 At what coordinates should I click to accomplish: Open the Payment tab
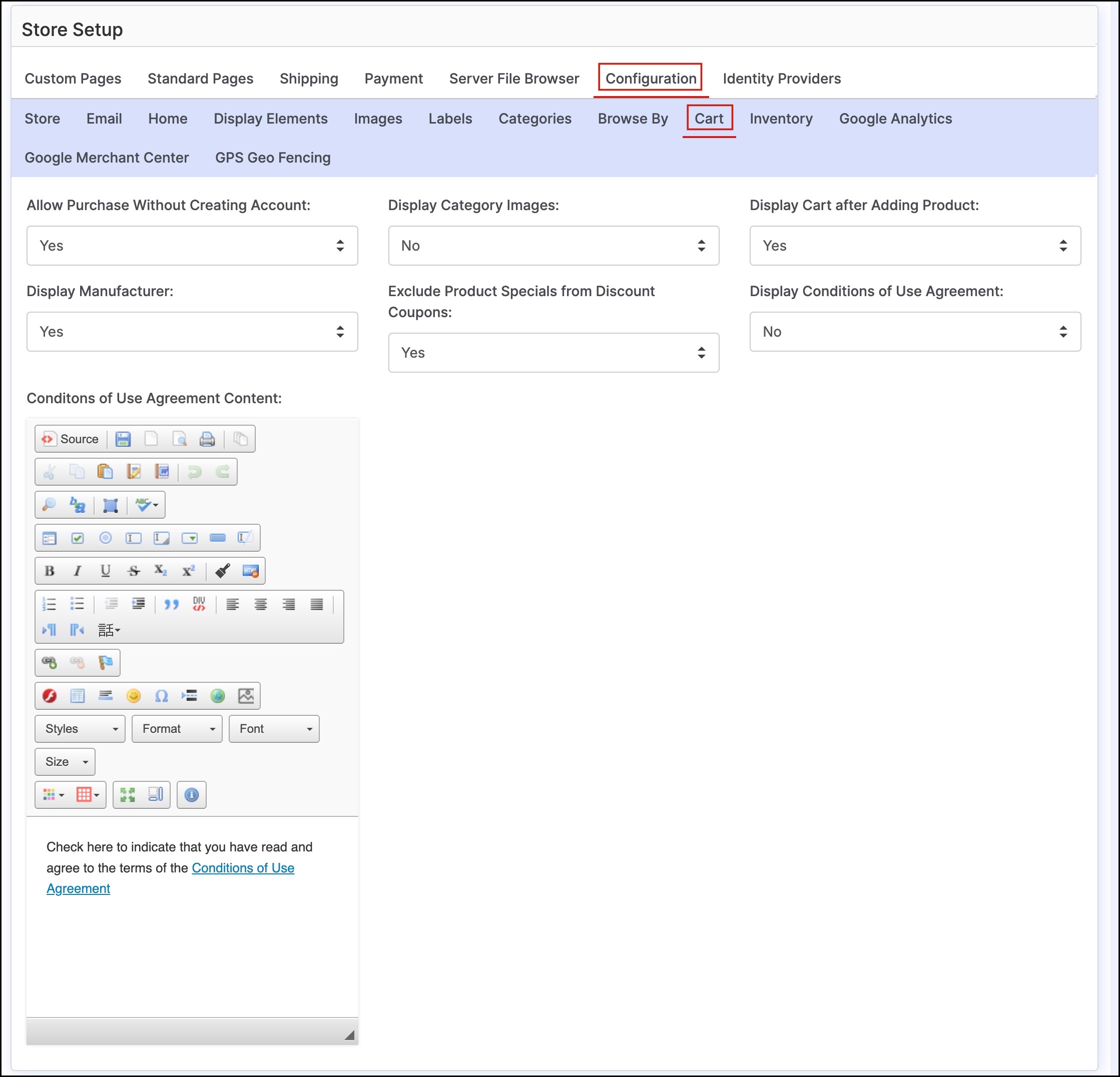393,79
